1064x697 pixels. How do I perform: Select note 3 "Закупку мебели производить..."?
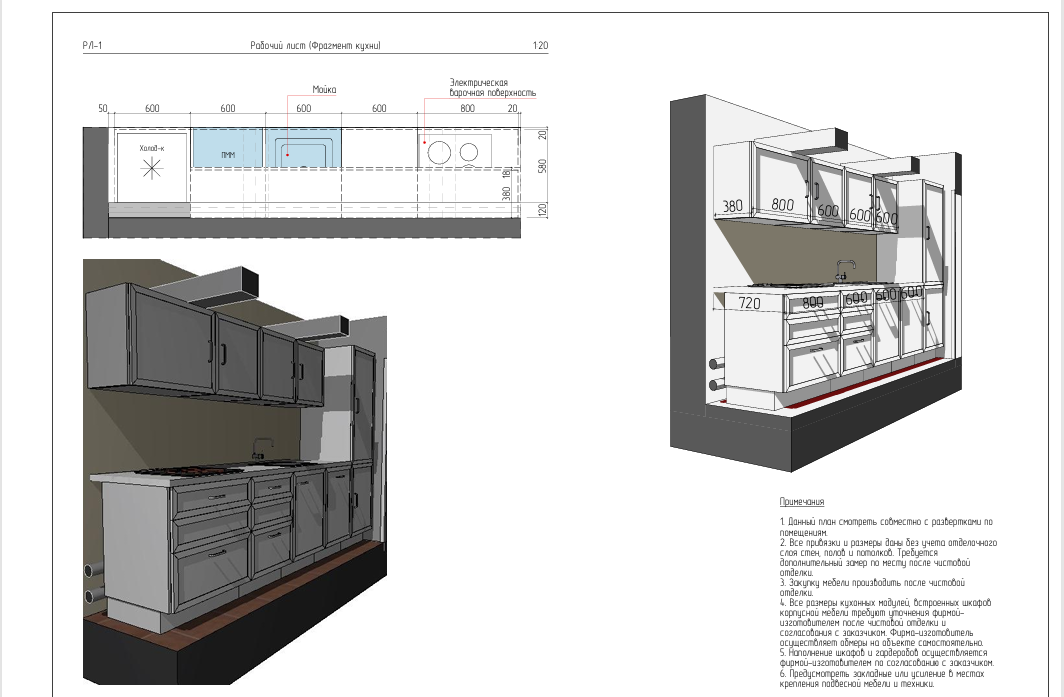pos(872,587)
